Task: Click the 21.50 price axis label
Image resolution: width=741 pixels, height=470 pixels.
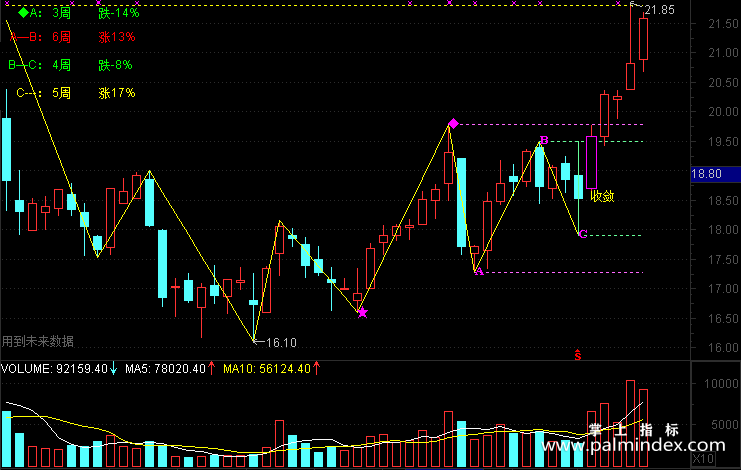Action: (723, 24)
